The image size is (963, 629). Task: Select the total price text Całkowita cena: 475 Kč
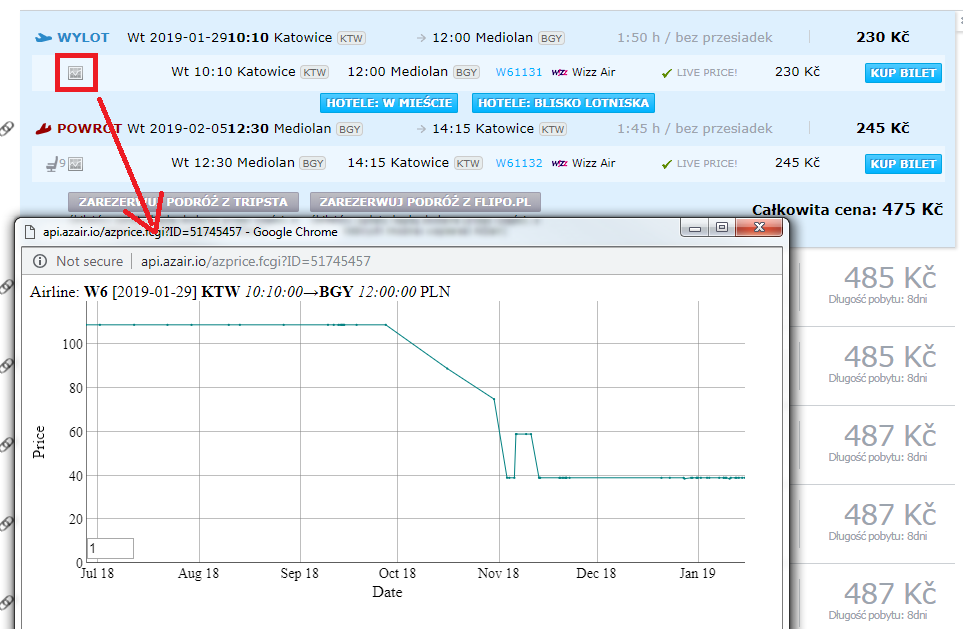pos(848,210)
